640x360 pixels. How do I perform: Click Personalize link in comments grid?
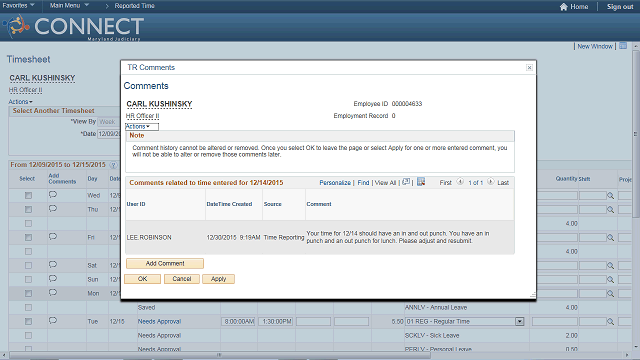(335, 182)
